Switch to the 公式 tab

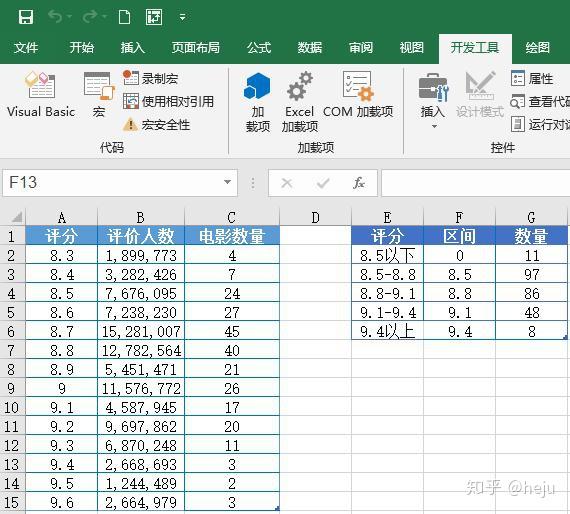(259, 48)
